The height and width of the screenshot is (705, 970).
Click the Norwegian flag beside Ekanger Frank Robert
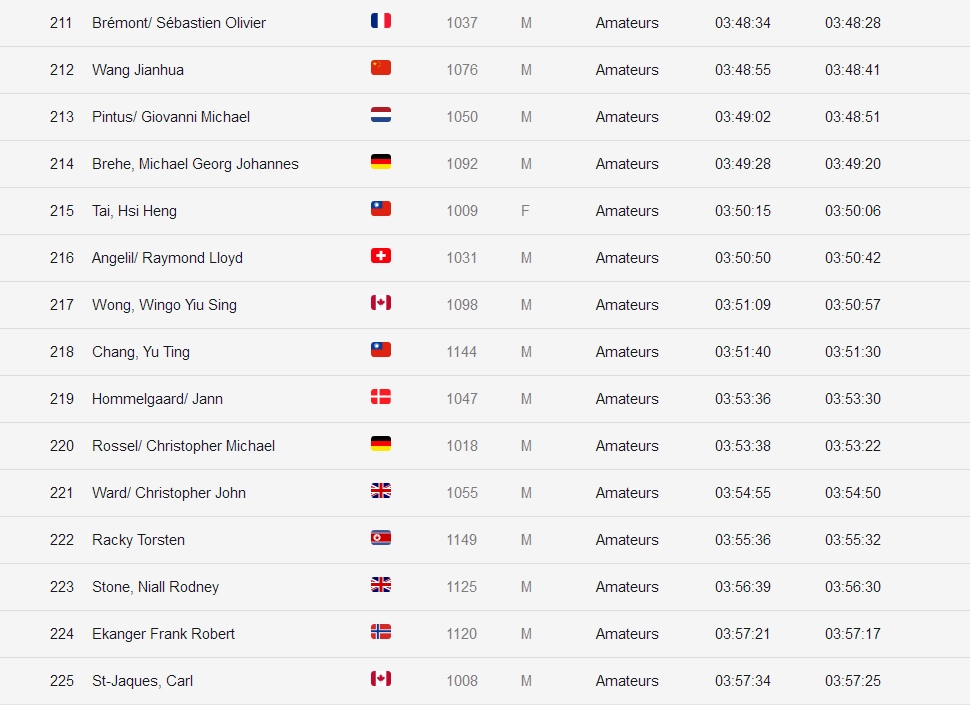coord(380,632)
